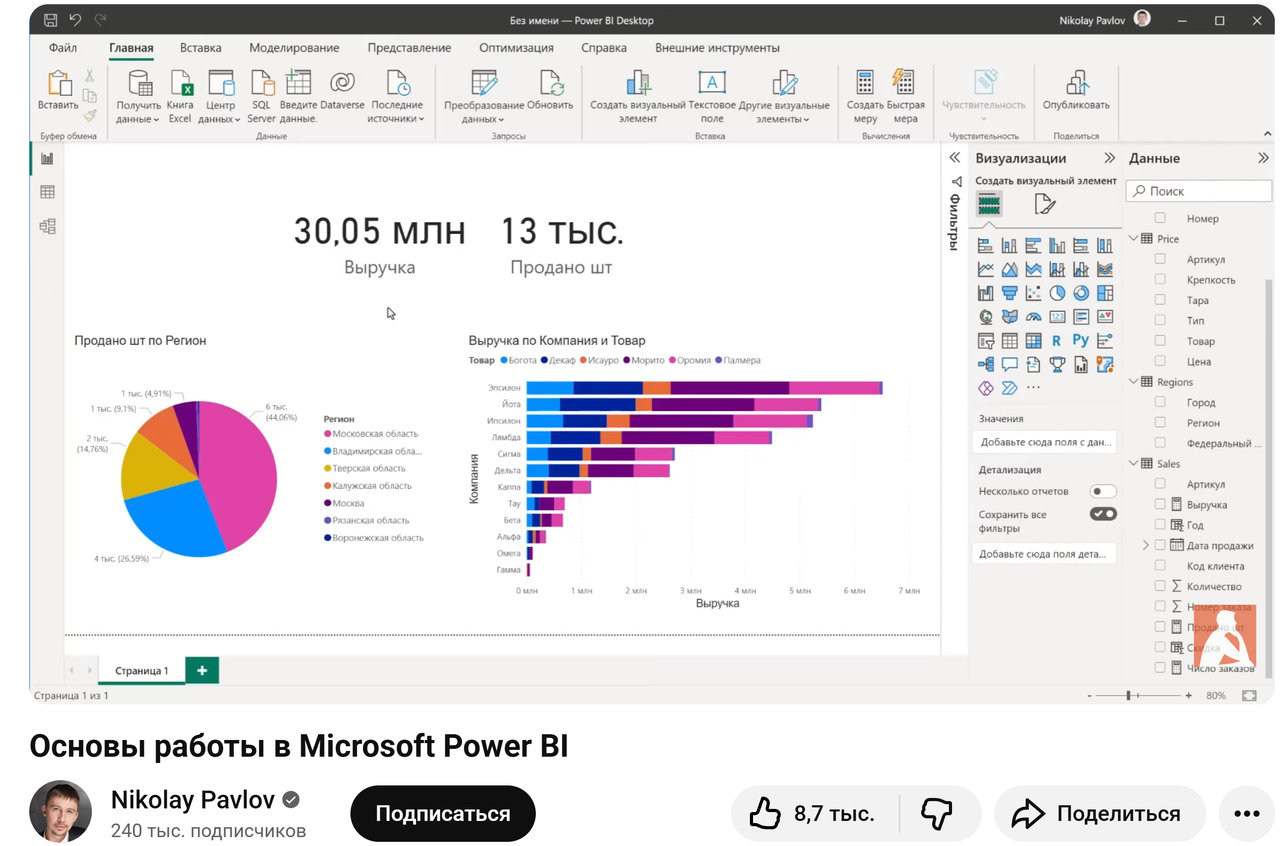Check the Товар field under Price
This screenshot has width=1280, height=846.
[1160, 341]
